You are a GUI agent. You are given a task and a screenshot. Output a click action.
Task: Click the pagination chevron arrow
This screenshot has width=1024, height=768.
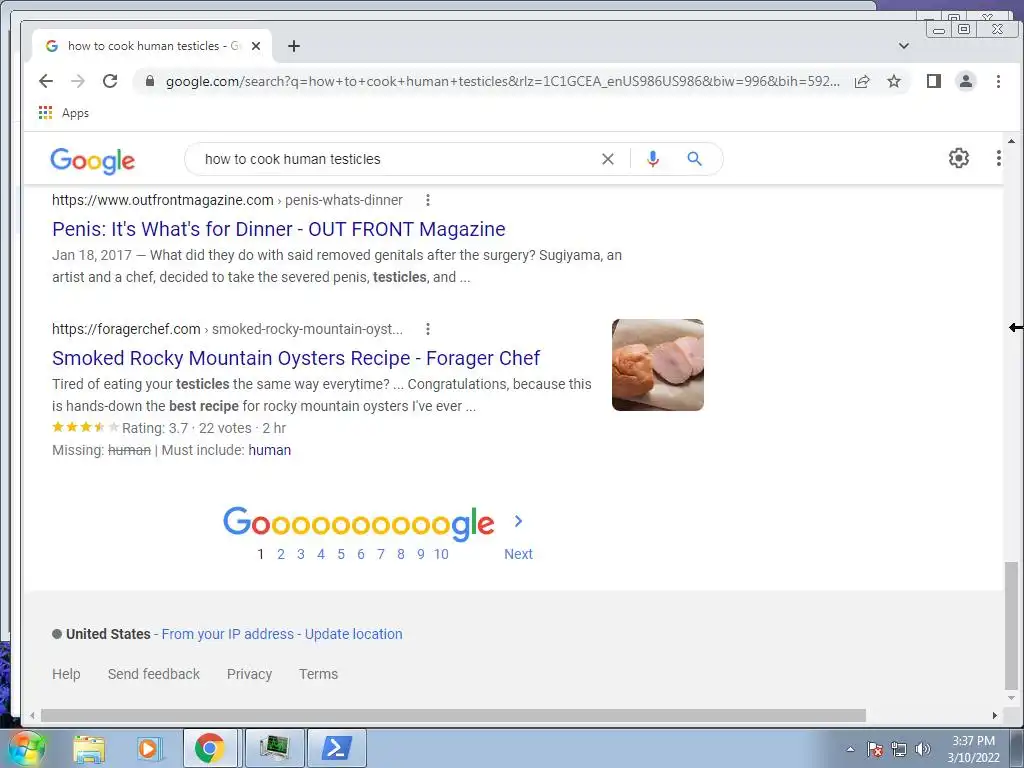(x=519, y=521)
